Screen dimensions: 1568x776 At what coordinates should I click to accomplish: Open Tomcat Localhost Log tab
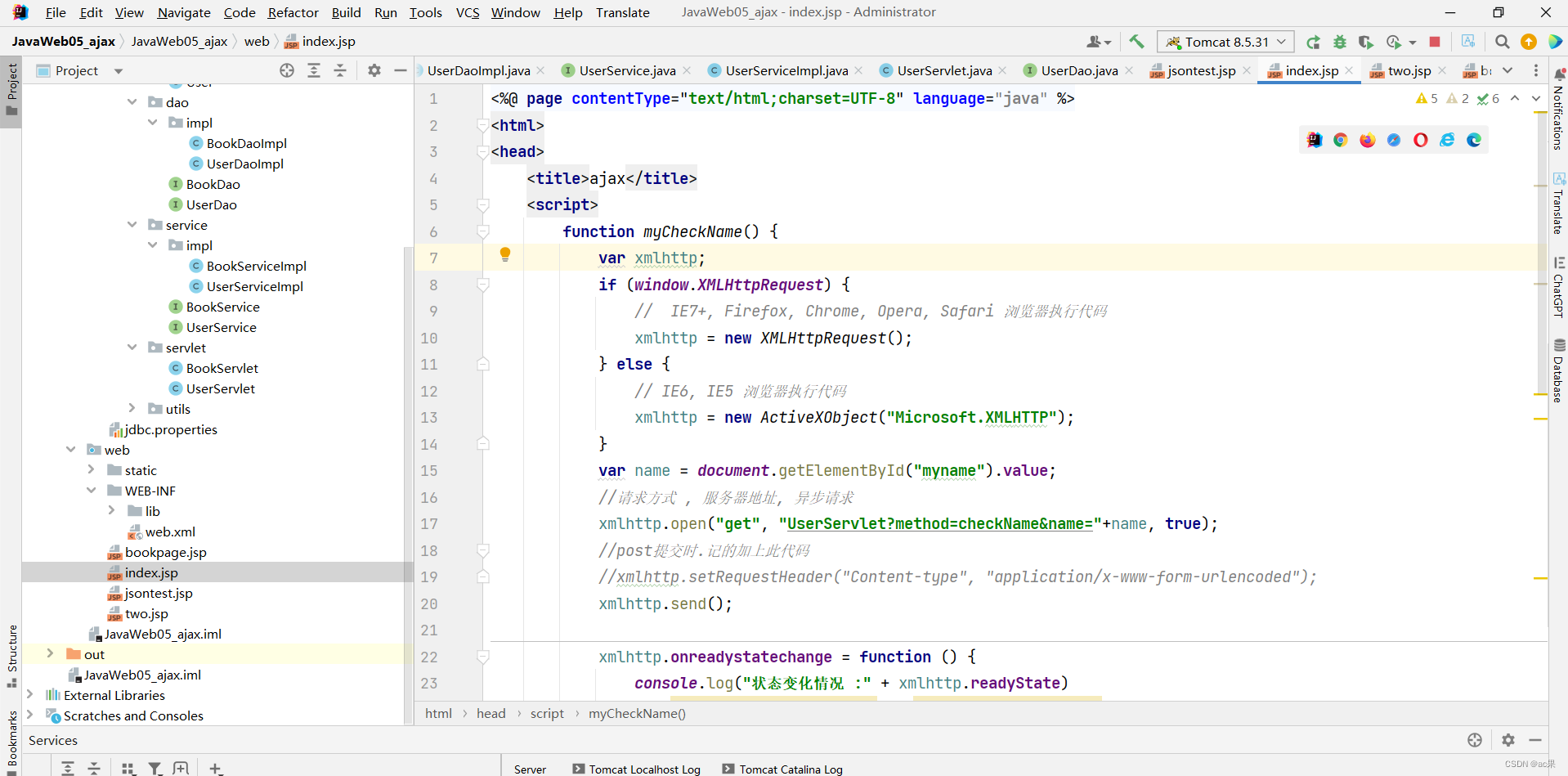[x=637, y=769]
